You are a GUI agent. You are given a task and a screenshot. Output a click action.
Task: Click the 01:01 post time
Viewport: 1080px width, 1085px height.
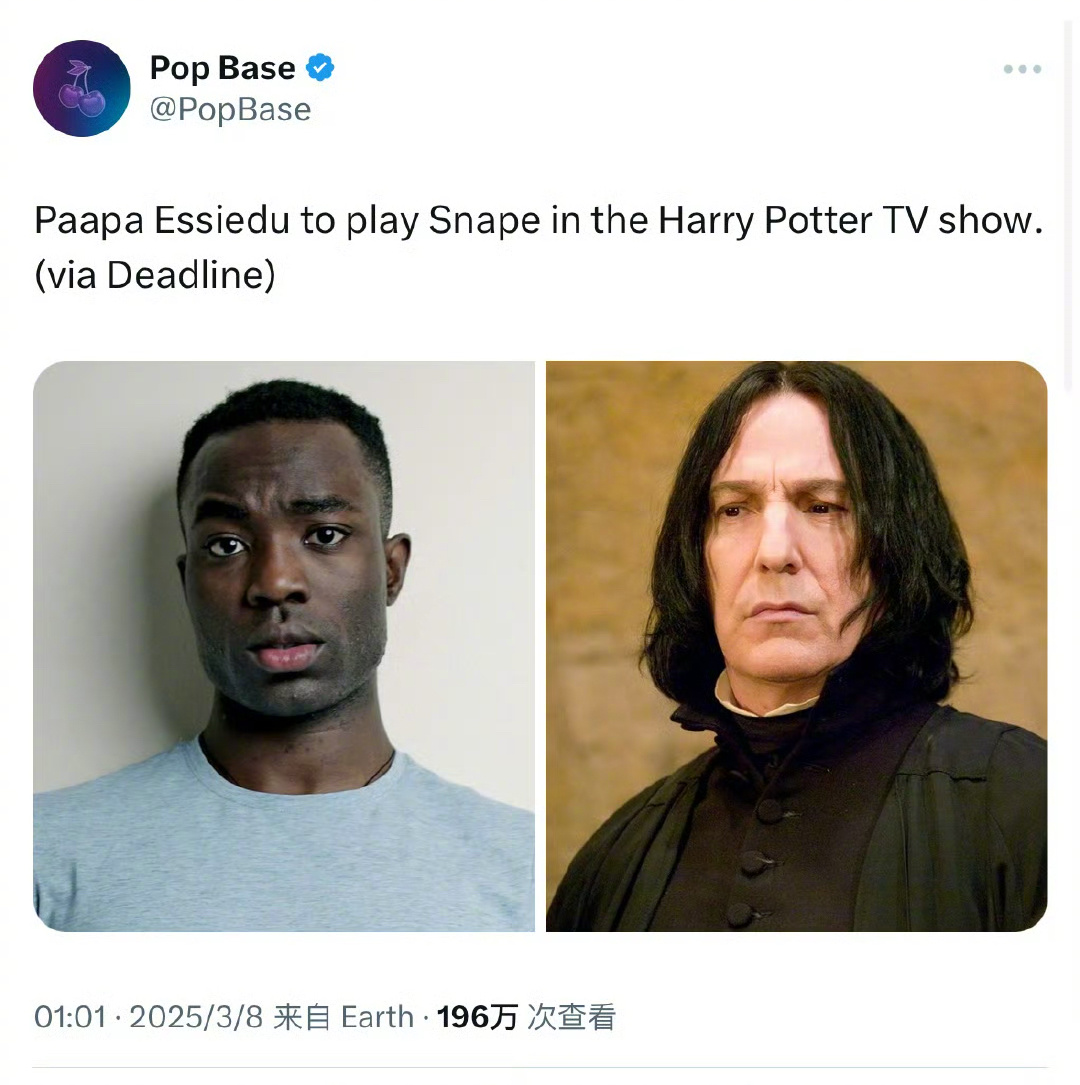point(70,1017)
